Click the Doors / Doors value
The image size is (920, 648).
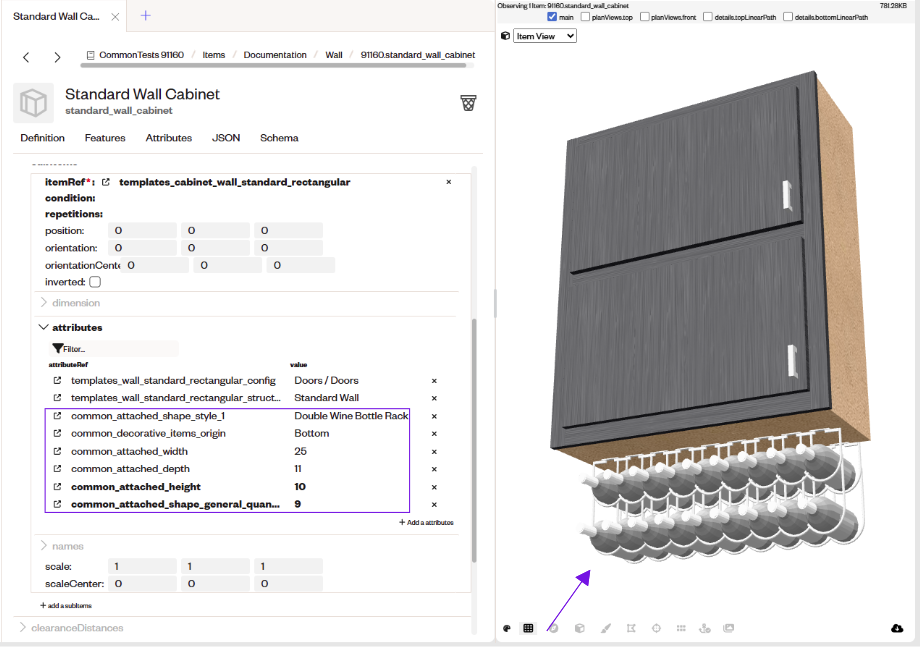(x=326, y=380)
